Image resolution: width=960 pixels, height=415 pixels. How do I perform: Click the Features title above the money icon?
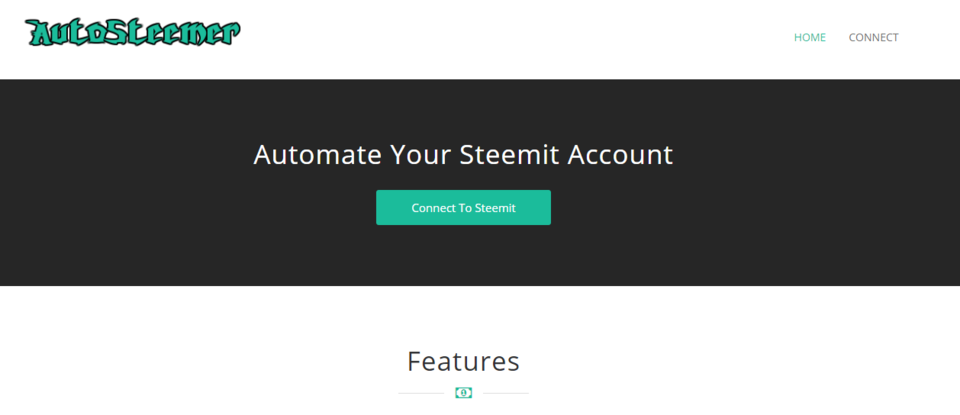pos(463,361)
